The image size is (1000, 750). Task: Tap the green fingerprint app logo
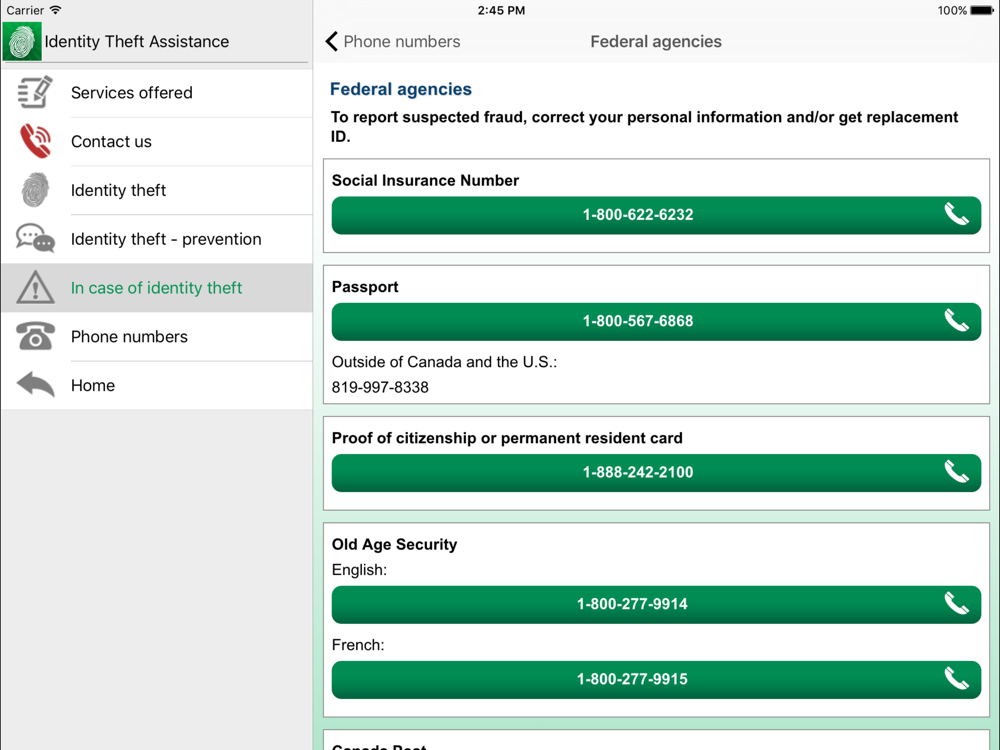coord(22,41)
